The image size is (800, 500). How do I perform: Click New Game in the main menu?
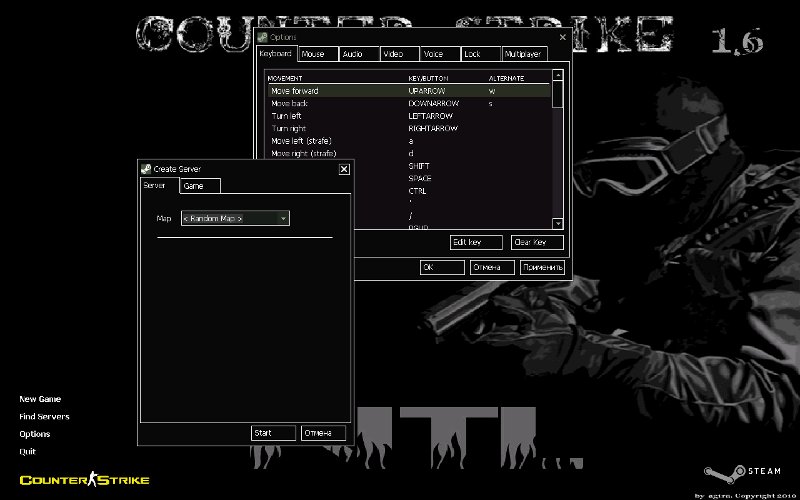[40, 399]
